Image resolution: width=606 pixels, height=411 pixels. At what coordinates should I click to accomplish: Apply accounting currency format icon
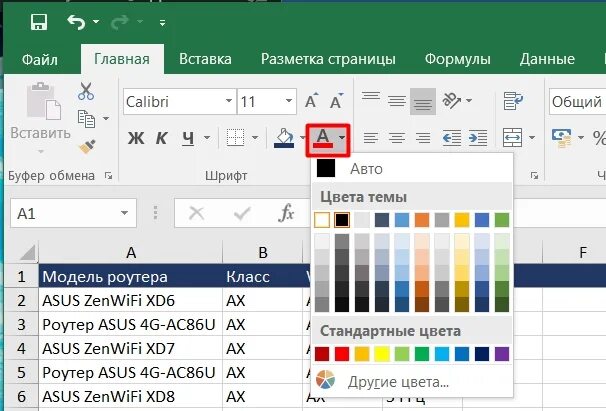coord(562,138)
